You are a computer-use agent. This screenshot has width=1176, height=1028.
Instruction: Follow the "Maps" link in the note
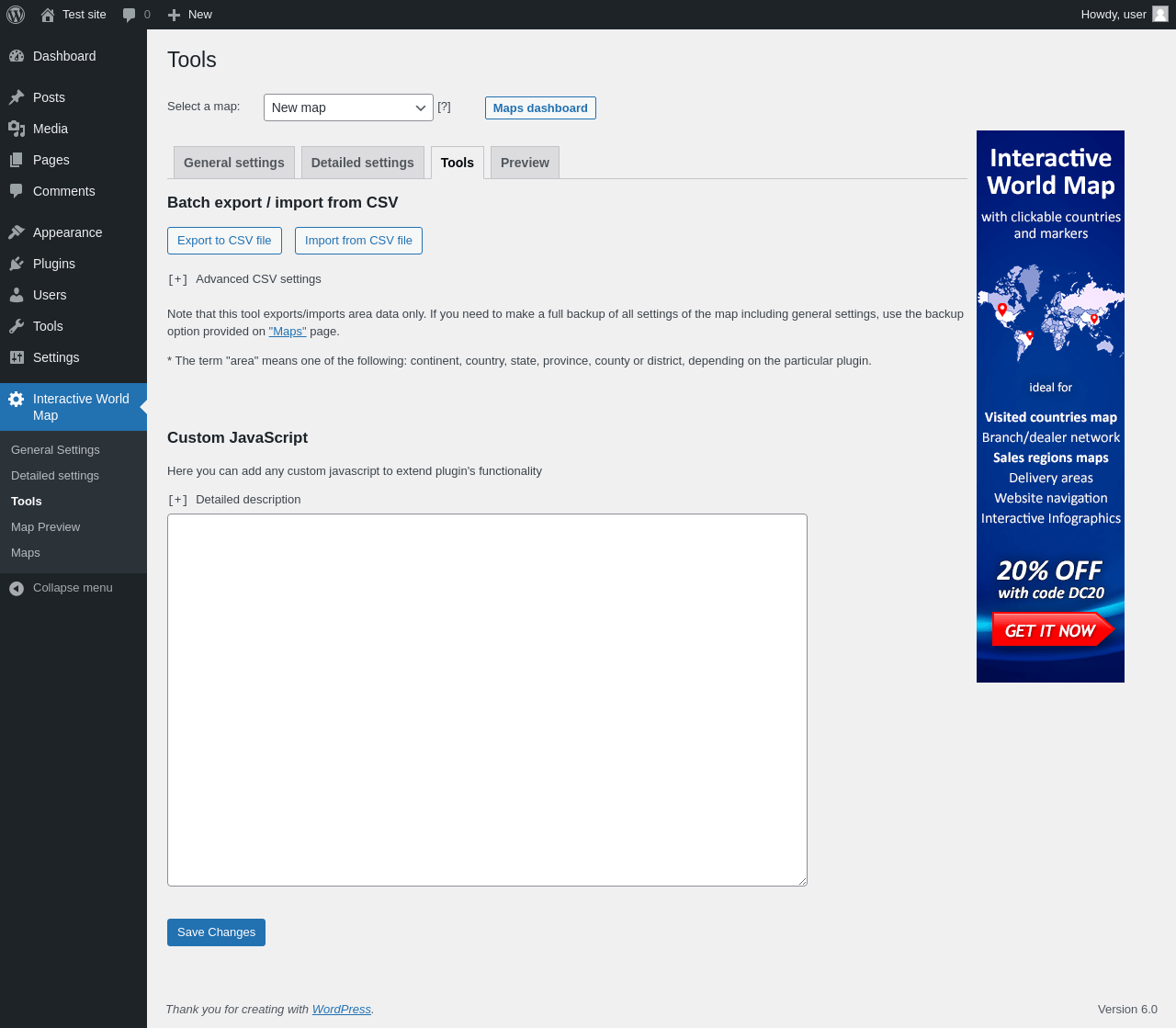click(288, 332)
